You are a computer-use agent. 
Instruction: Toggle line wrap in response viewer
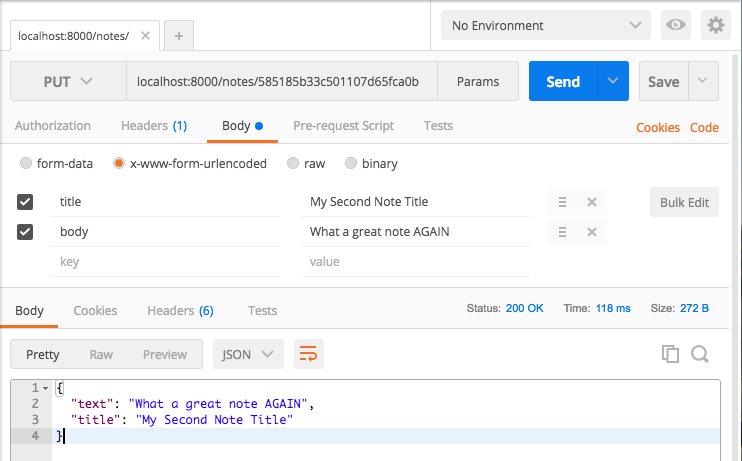(309, 354)
